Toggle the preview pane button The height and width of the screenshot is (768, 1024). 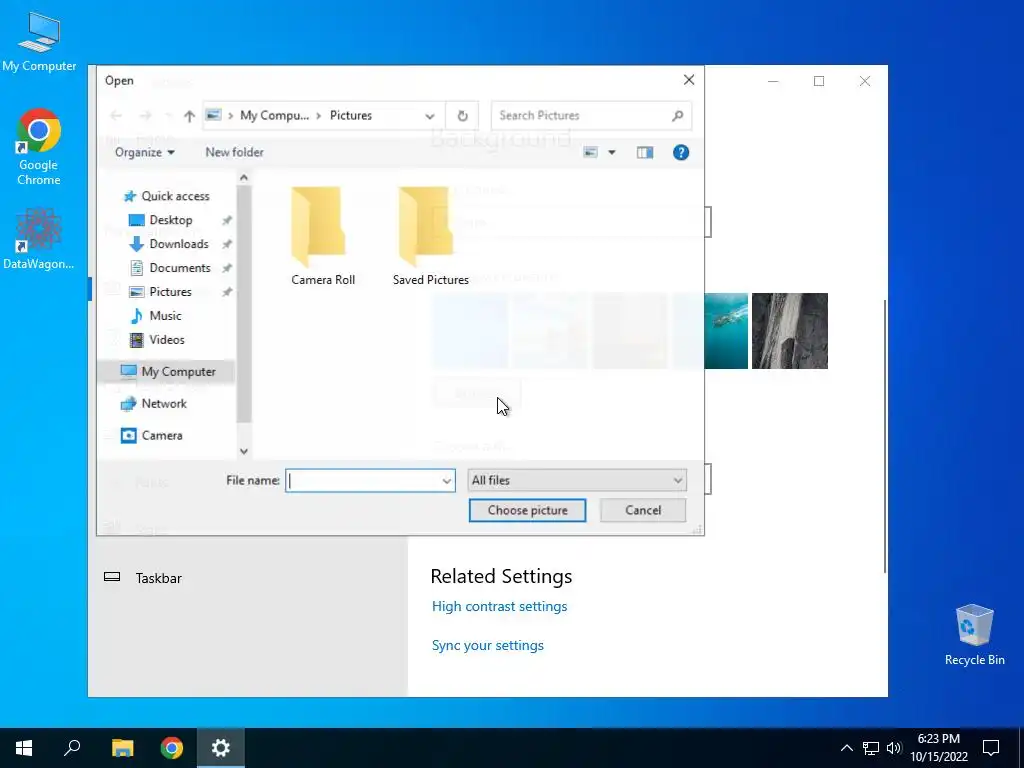(645, 152)
